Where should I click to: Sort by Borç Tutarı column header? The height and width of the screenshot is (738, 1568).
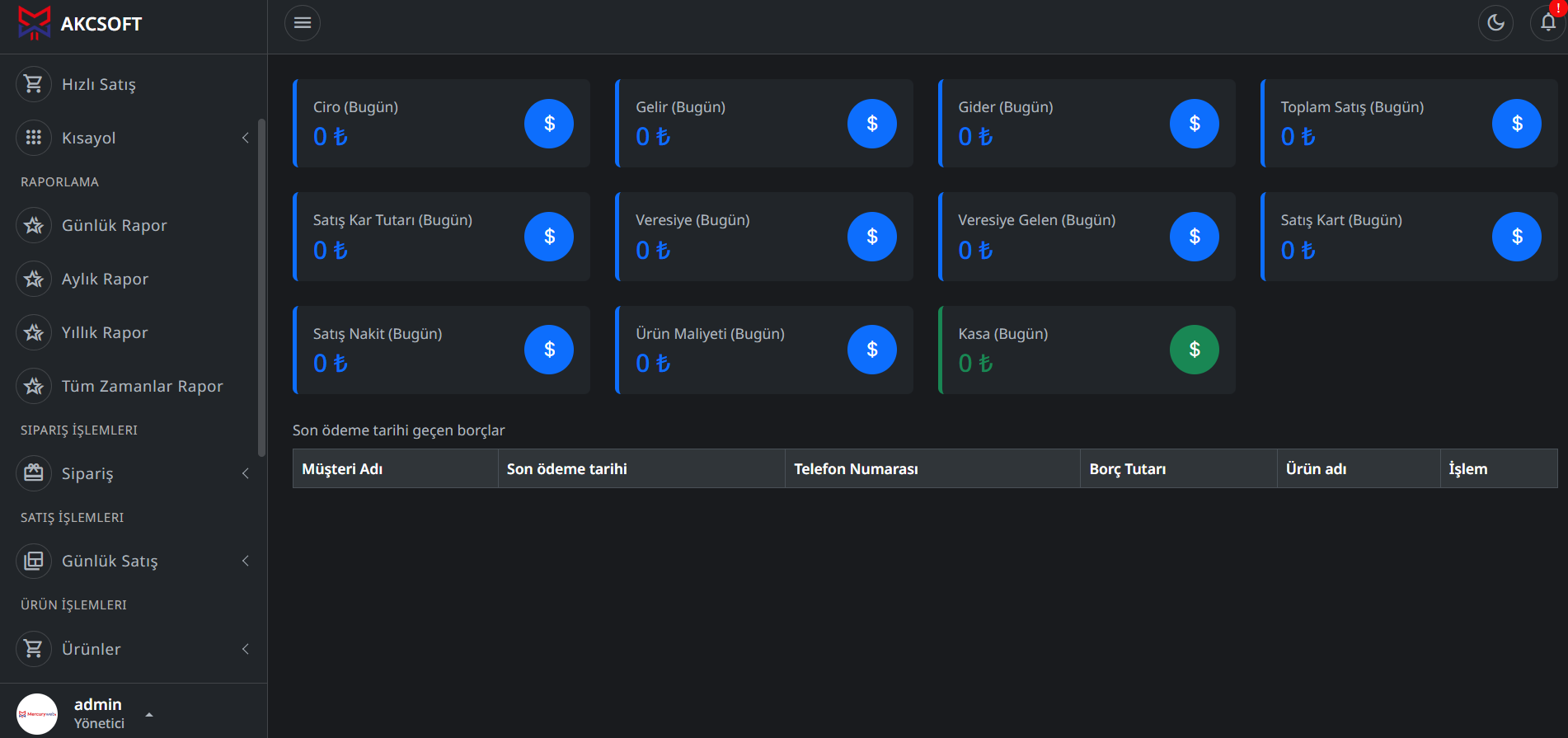(1179, 468)
